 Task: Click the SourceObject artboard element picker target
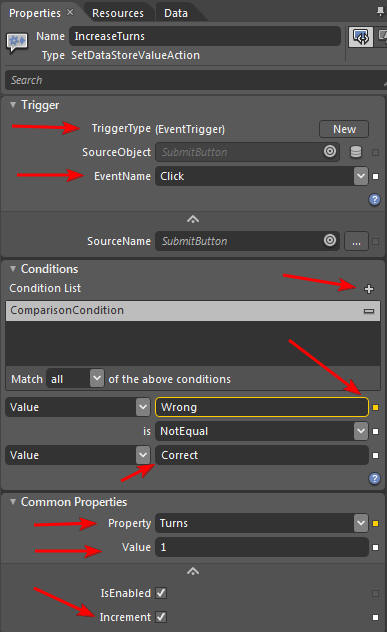330,152
